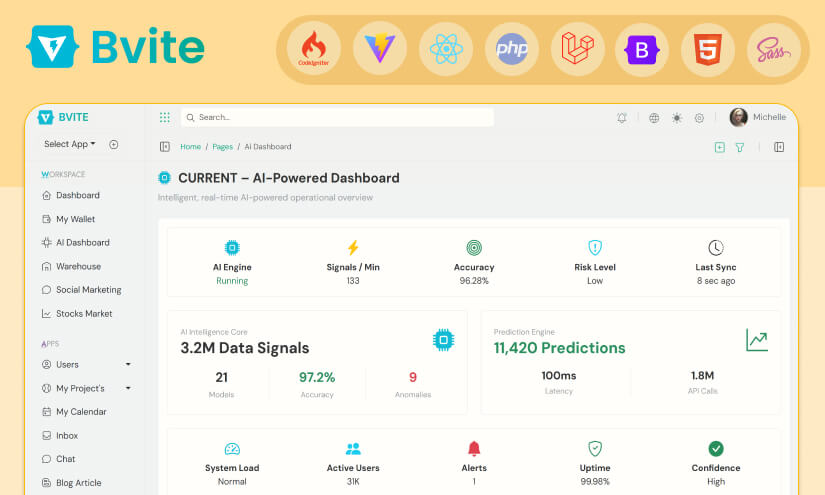Click the React atom icon
This screenshot has width=825, height=495.
446,49
